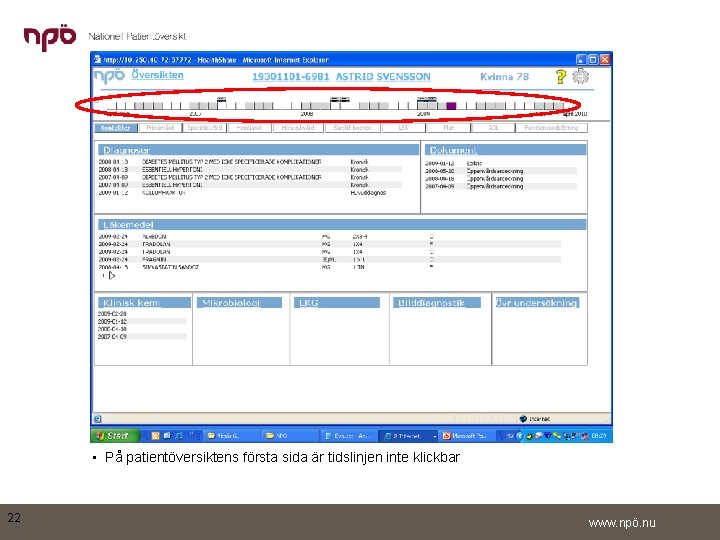The height and width of the screenshot is (540, 720).
Task: Expand more medications with the arrow below Läkemedel
Action: [111, 276]
